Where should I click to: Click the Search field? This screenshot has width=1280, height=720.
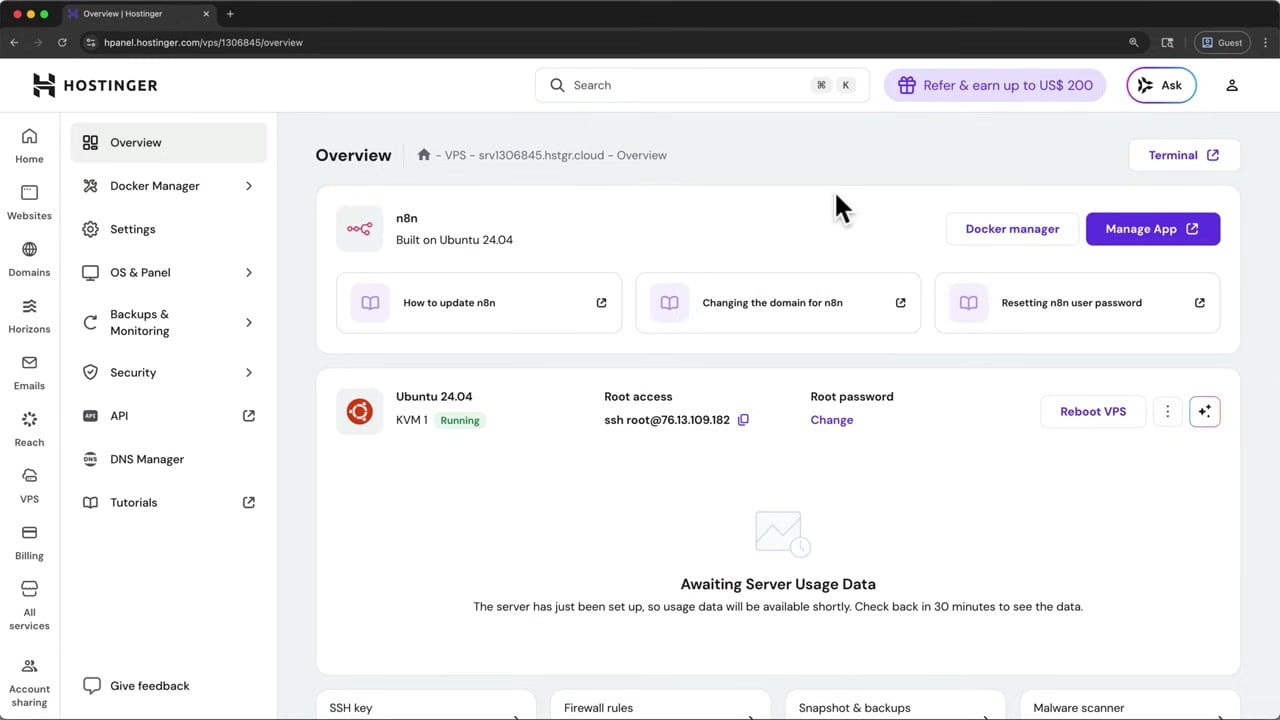pos(702,85)
